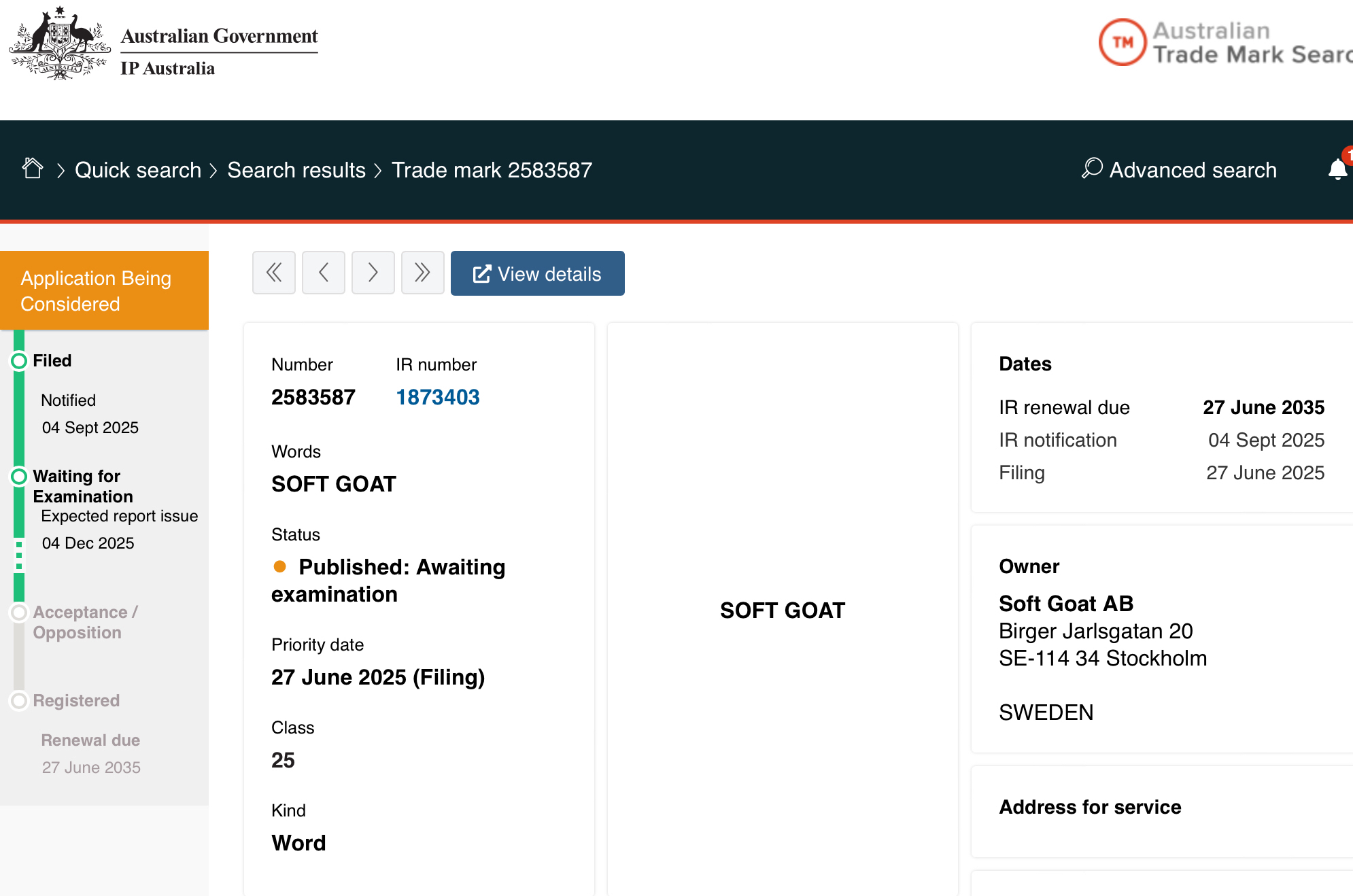Click the Advanced search magnifier icon
The width and height of the screenshot is (1353, 896).
pyautogui.click(x=1092, y=168)
